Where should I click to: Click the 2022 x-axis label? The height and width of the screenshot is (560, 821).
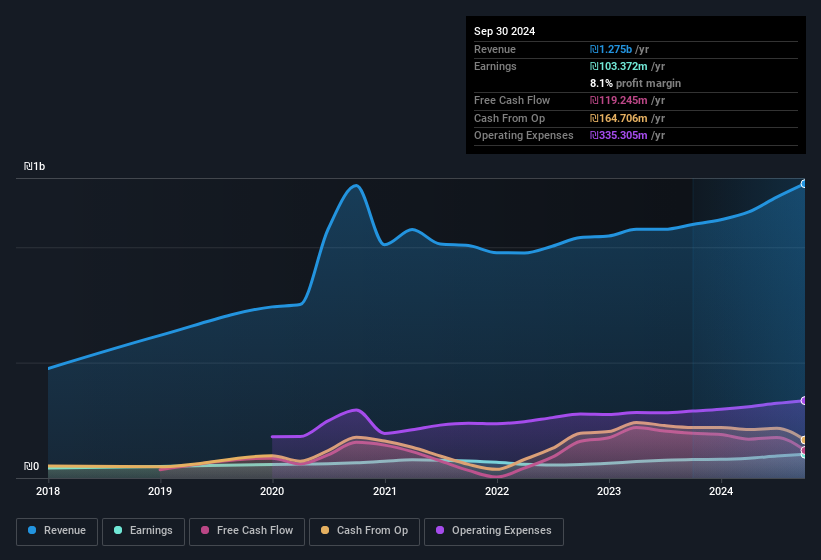pyautogui.click(x=497, y=491)
